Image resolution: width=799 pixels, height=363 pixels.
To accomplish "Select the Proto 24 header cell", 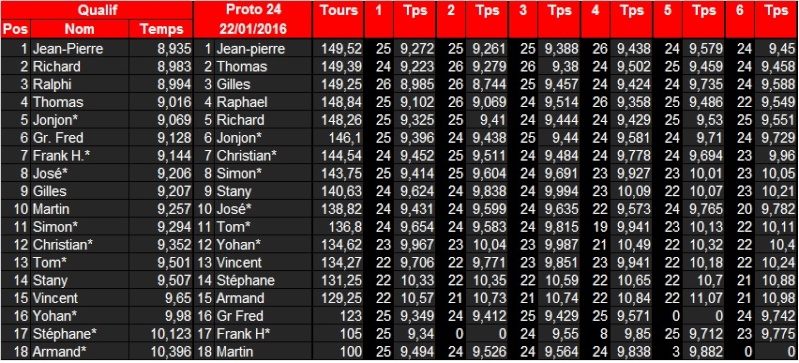I will [x=253, y=10].
